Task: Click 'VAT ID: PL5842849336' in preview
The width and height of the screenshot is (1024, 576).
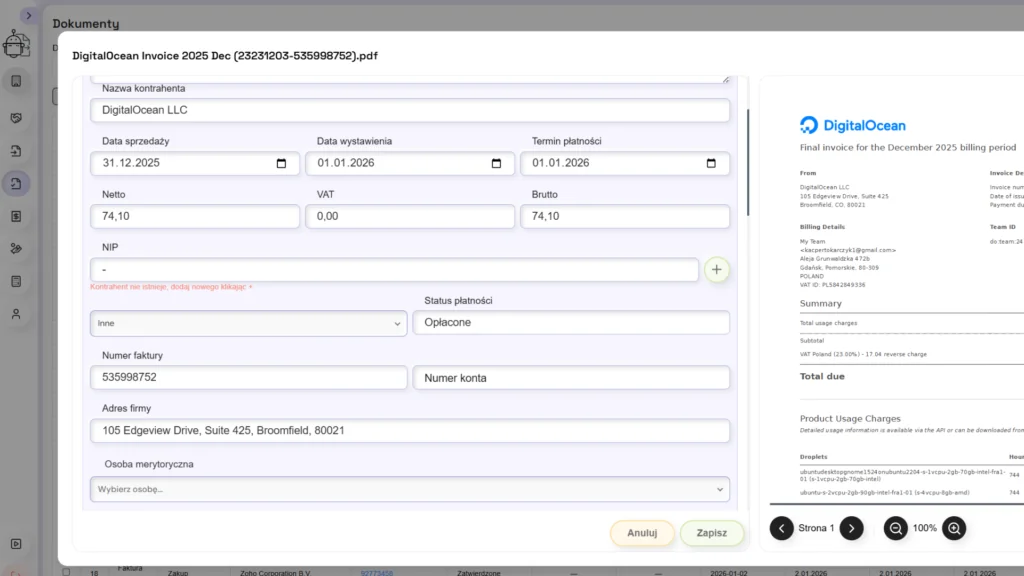Action: pyautogui.click(x=833, y=285)
